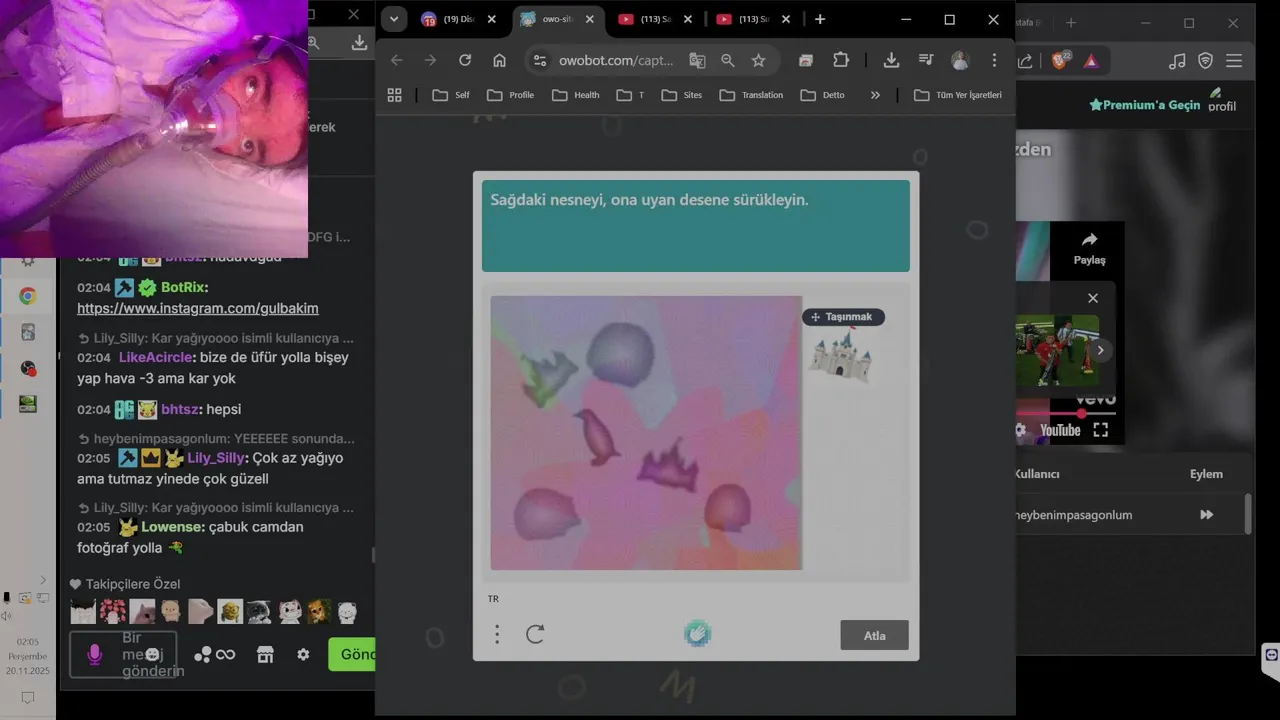Open the zoom magnifier in address bar
The height and width of the screenshot is (720, 1280).
pos(728,60)
